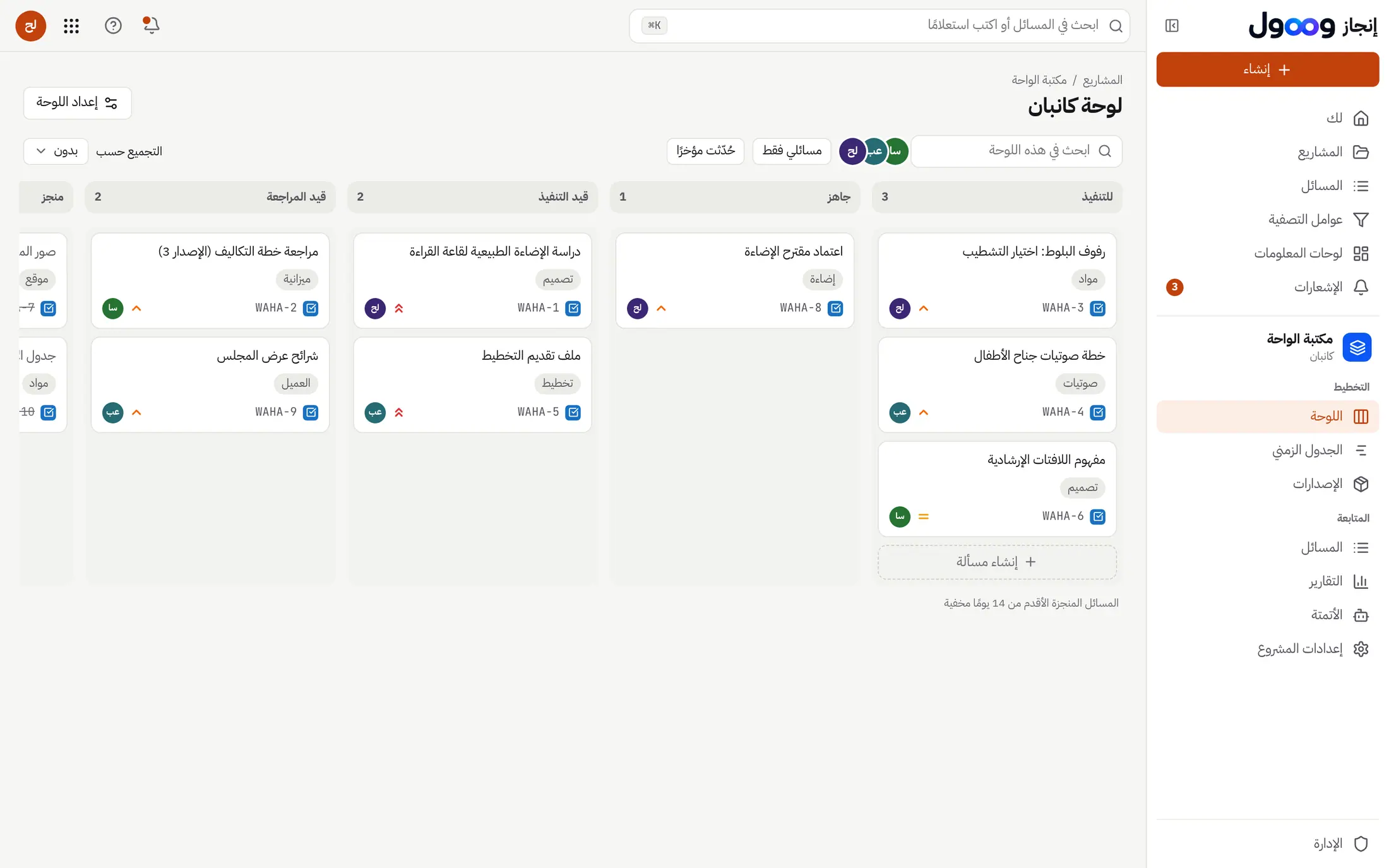Open التقارير reports page
This screenshot has width=1389, height=868.
[x=1268, y=581]
